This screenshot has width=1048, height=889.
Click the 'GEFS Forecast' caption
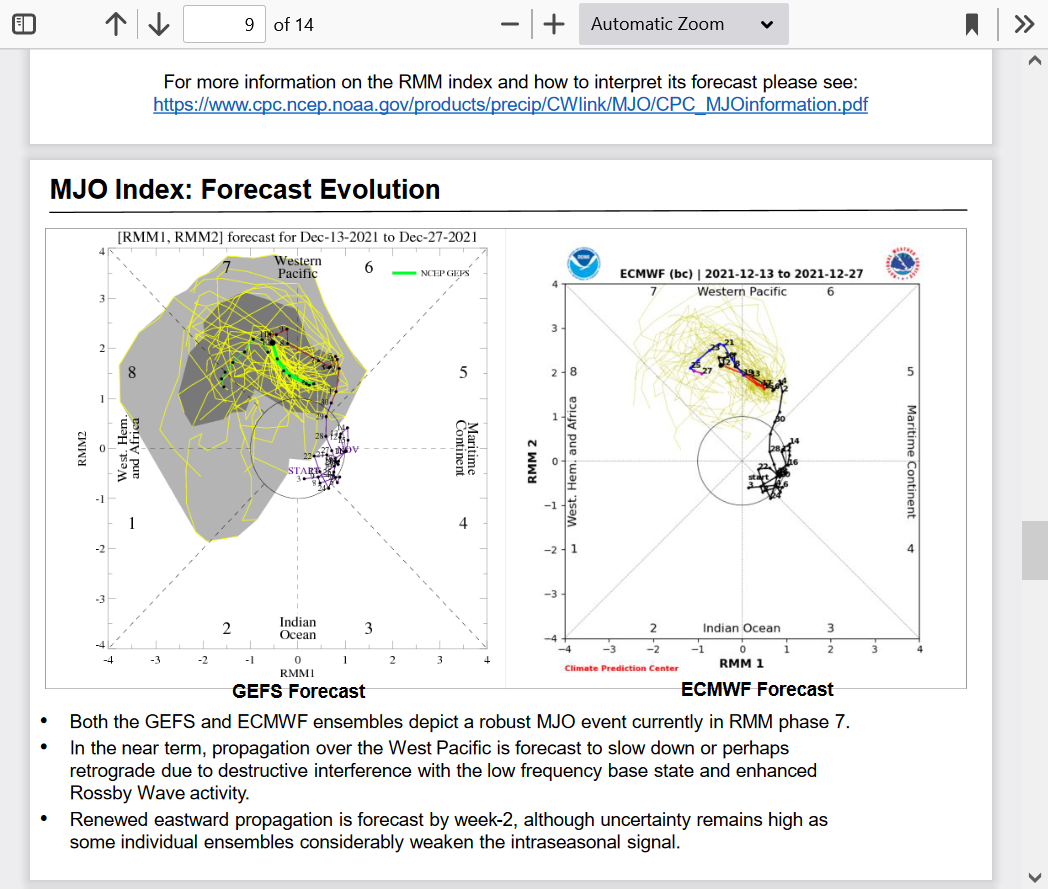click(299, 691)
